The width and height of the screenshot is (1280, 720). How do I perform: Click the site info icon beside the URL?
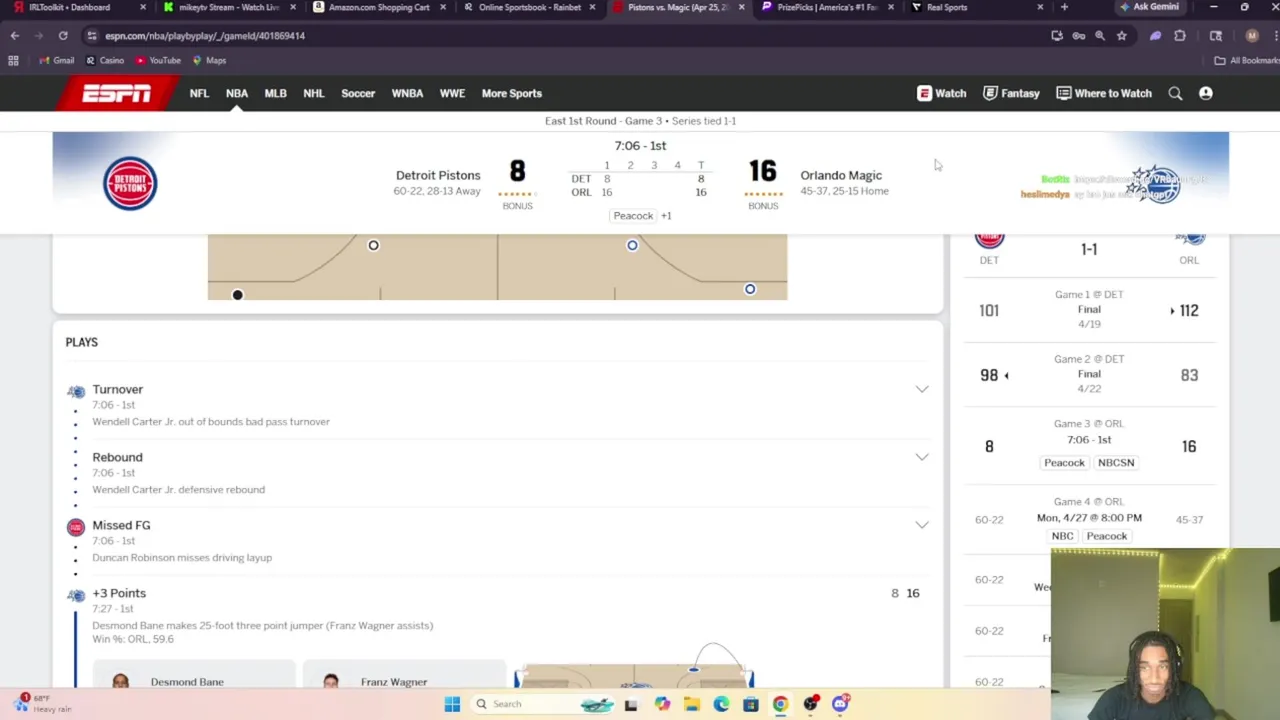pyautogui.click(x=92, y=35)
